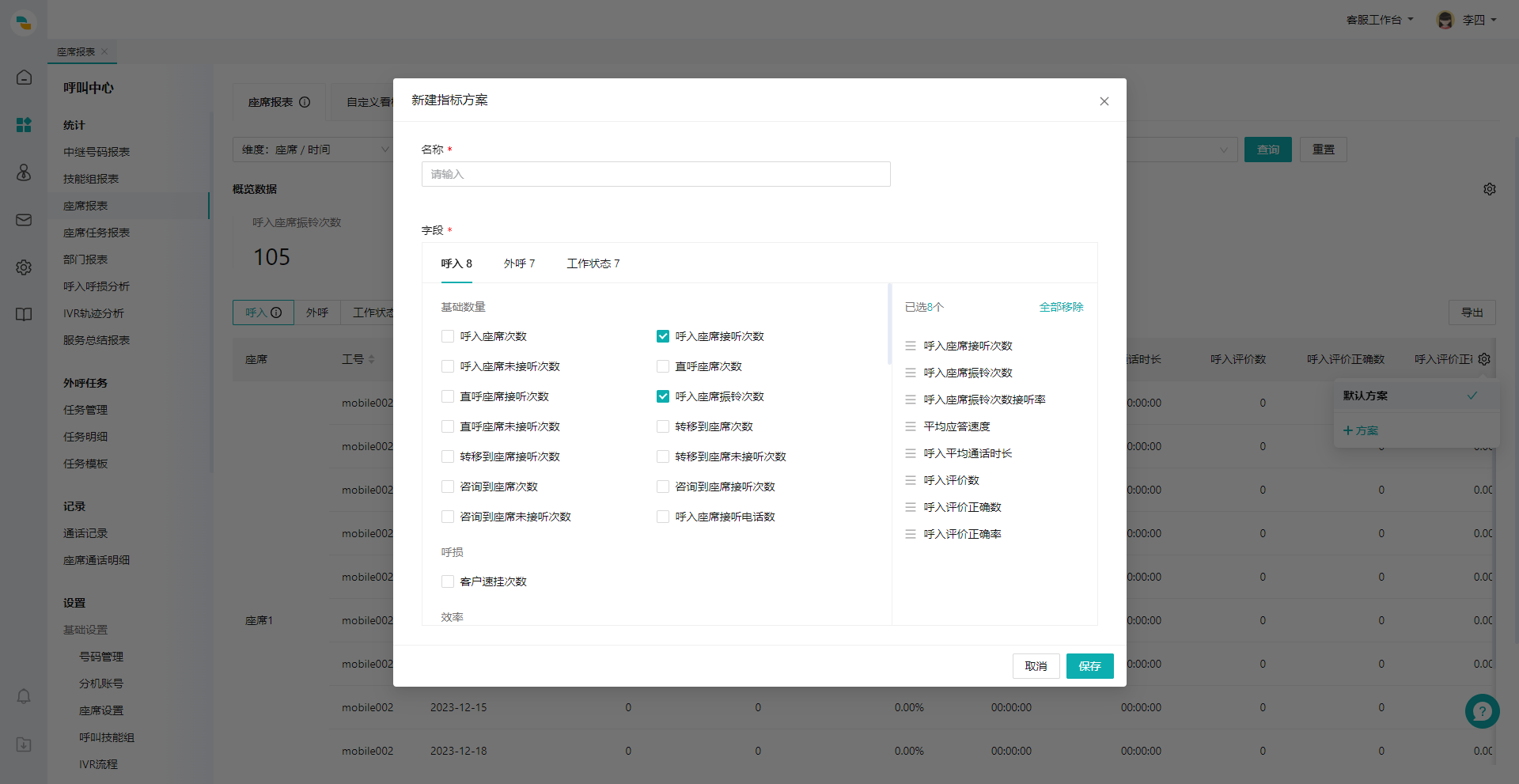Click the 导出 export button
The image size is (1519, 784).
pos(1472,312)
